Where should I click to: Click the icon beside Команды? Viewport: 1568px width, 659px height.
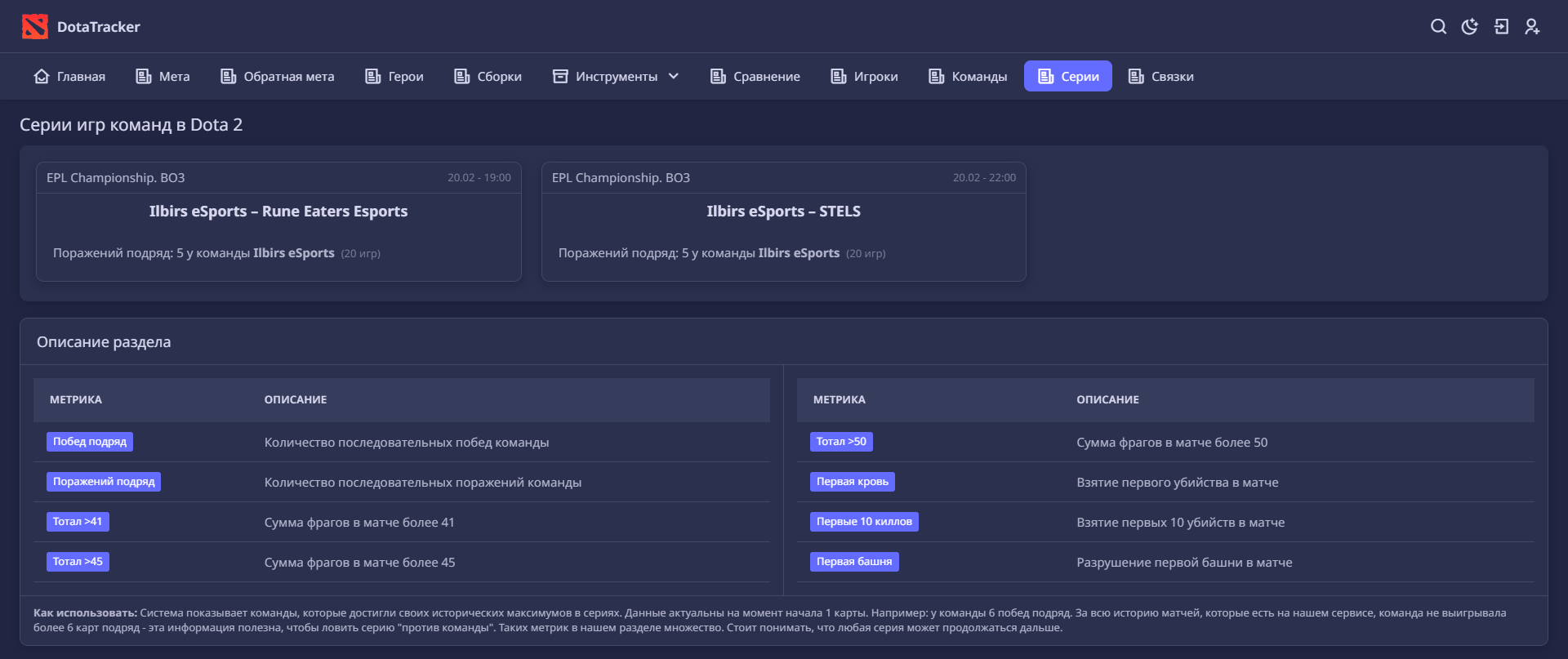coord(937,76)
